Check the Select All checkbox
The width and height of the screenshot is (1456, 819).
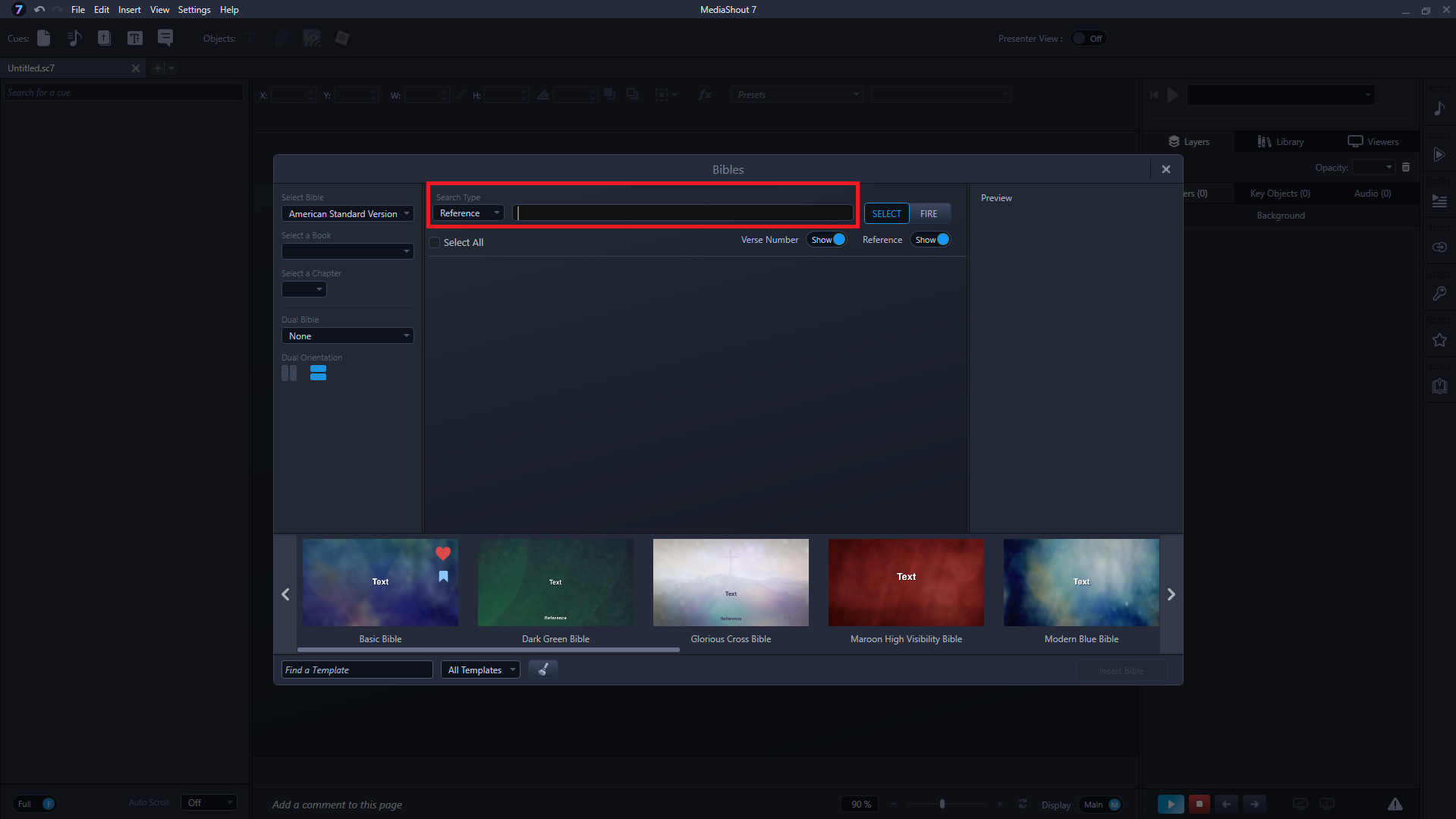pyautogui.click(x=435, y=243)
